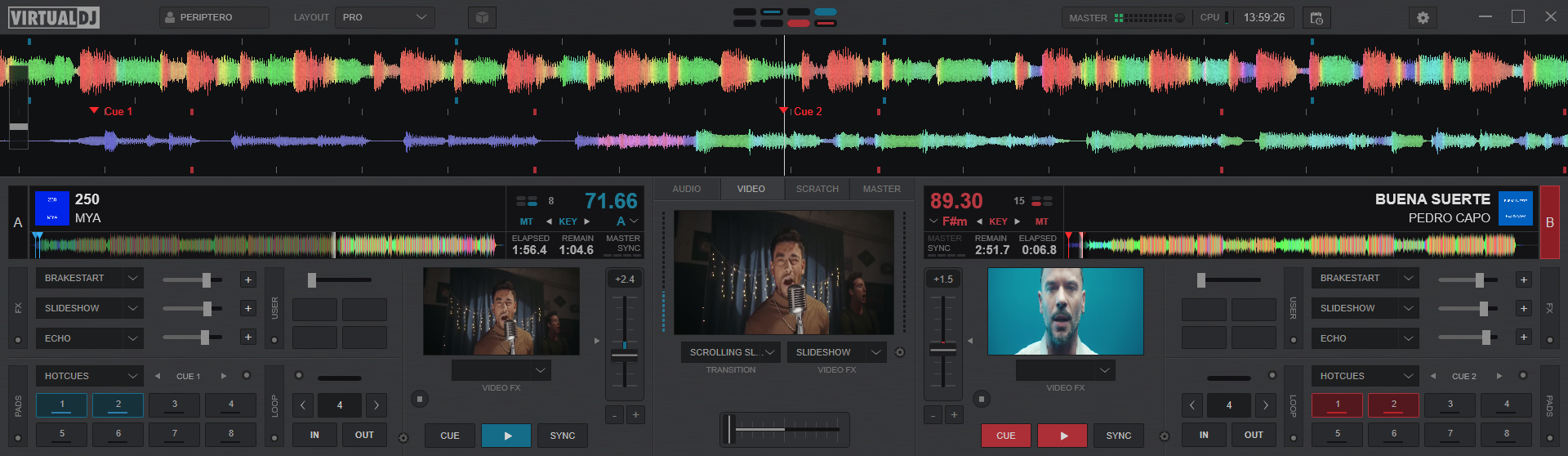Halve deck A loop length arrow
The height and width of the screenshot is (456, 1568).
pyautogui.click(x=302, y=405)
